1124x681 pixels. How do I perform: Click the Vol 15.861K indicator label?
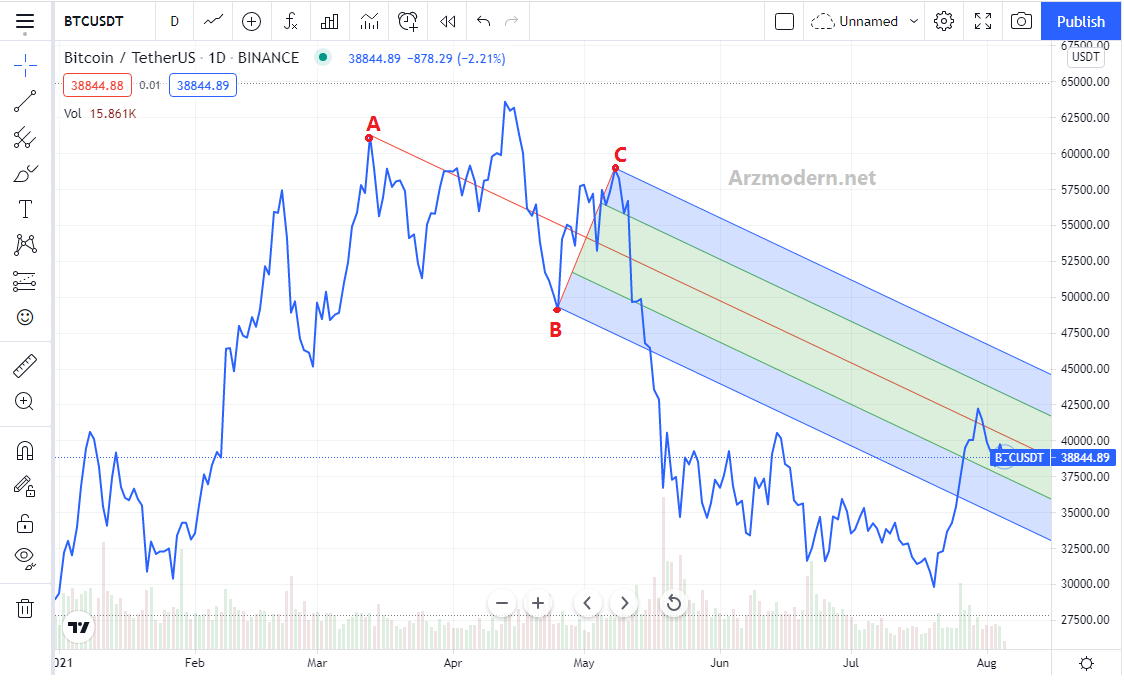tap(100, 113)
